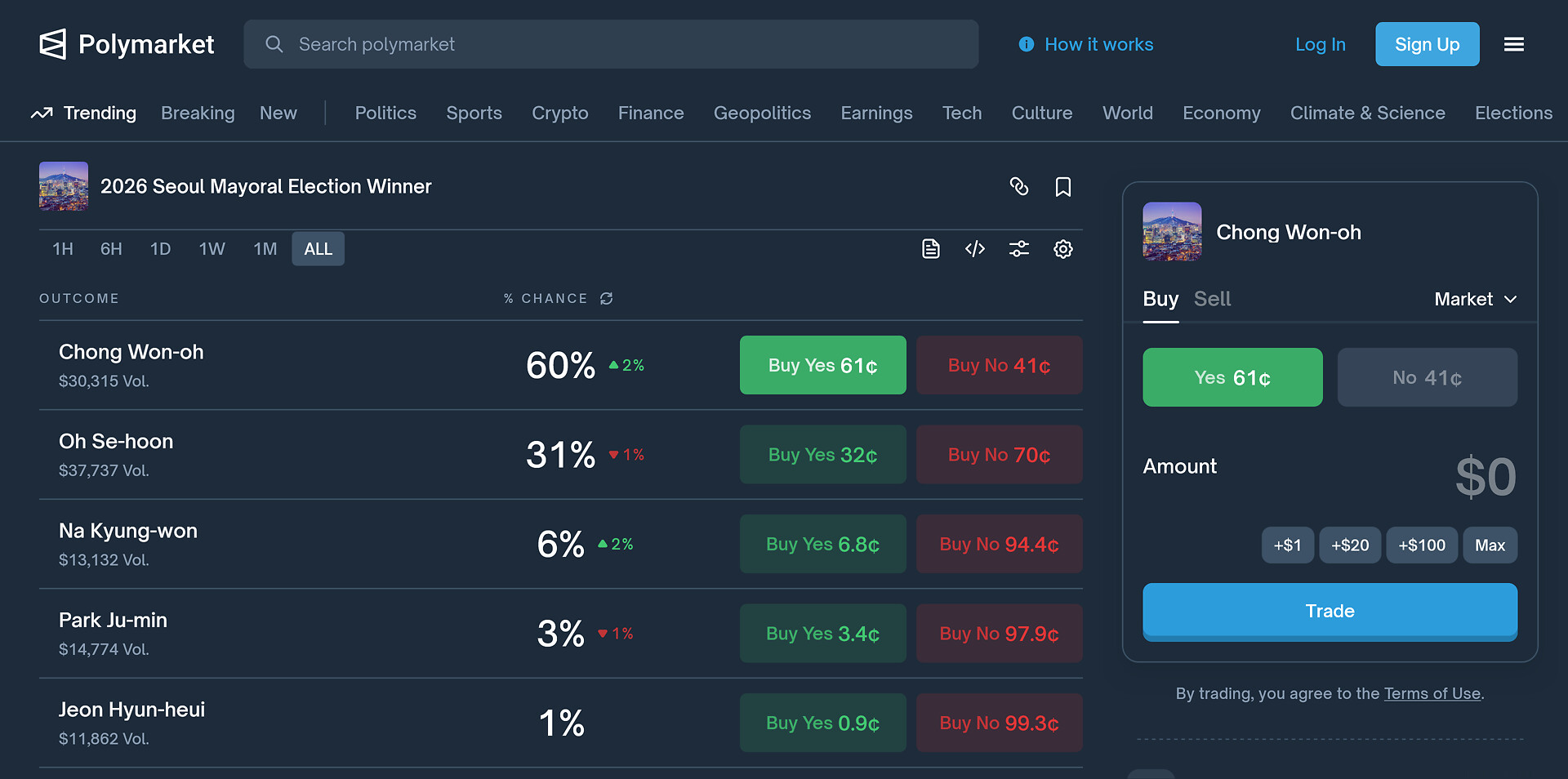Switch to the Sell tab

[x=1213, y=299]
